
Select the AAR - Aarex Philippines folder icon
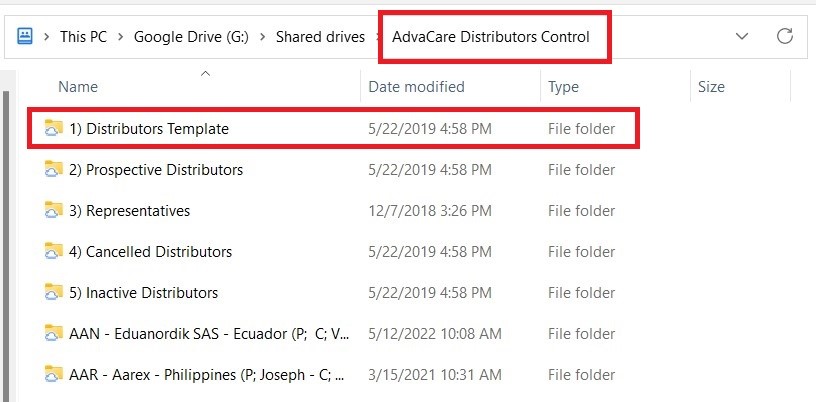54,374
